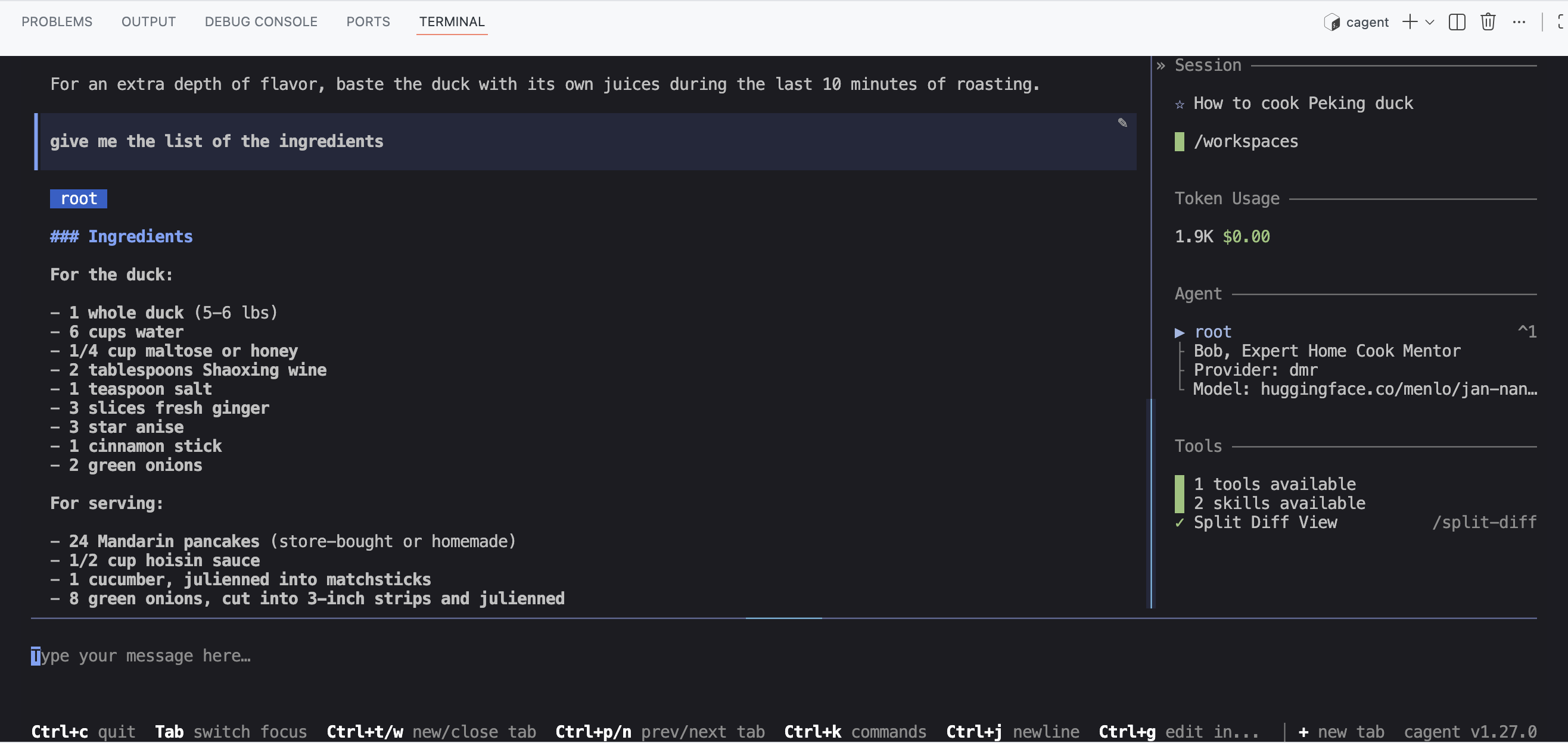
Task: Switch to the DEBUG CONSOLE tab
Action: [260, 22]
